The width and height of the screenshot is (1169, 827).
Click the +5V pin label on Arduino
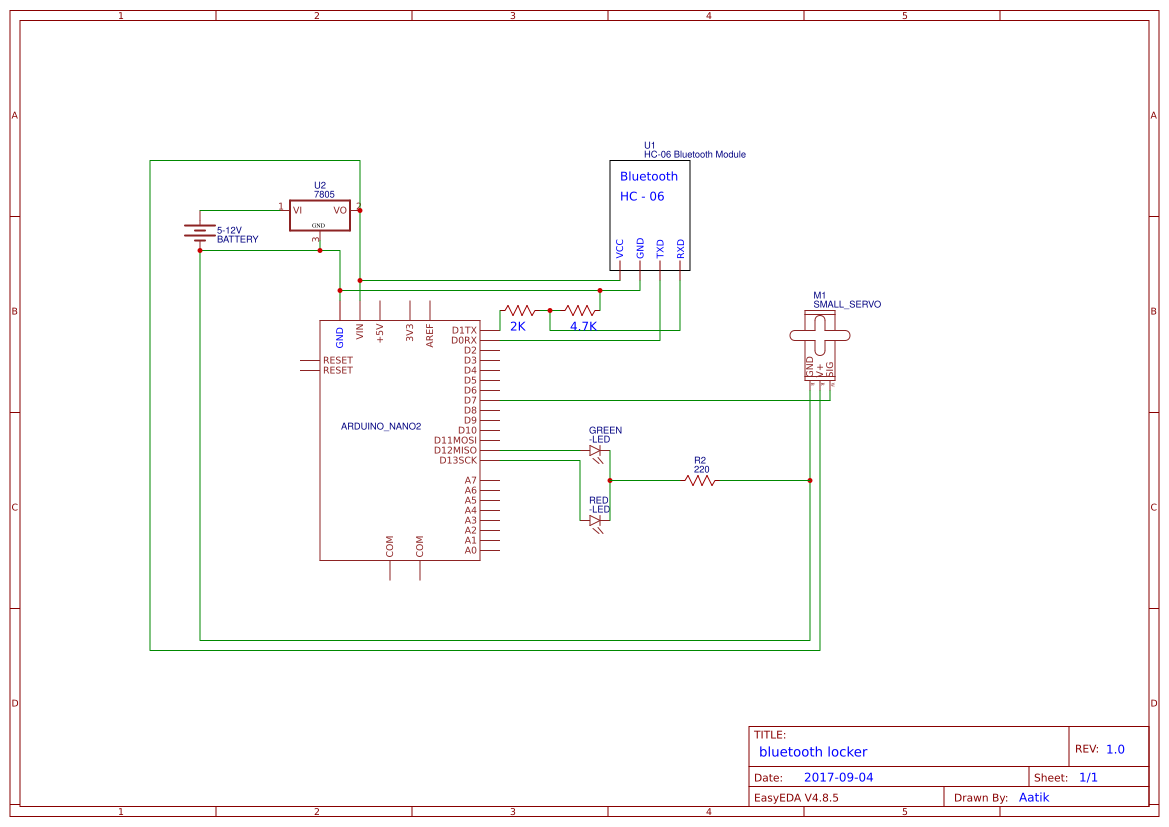[379, 333]
